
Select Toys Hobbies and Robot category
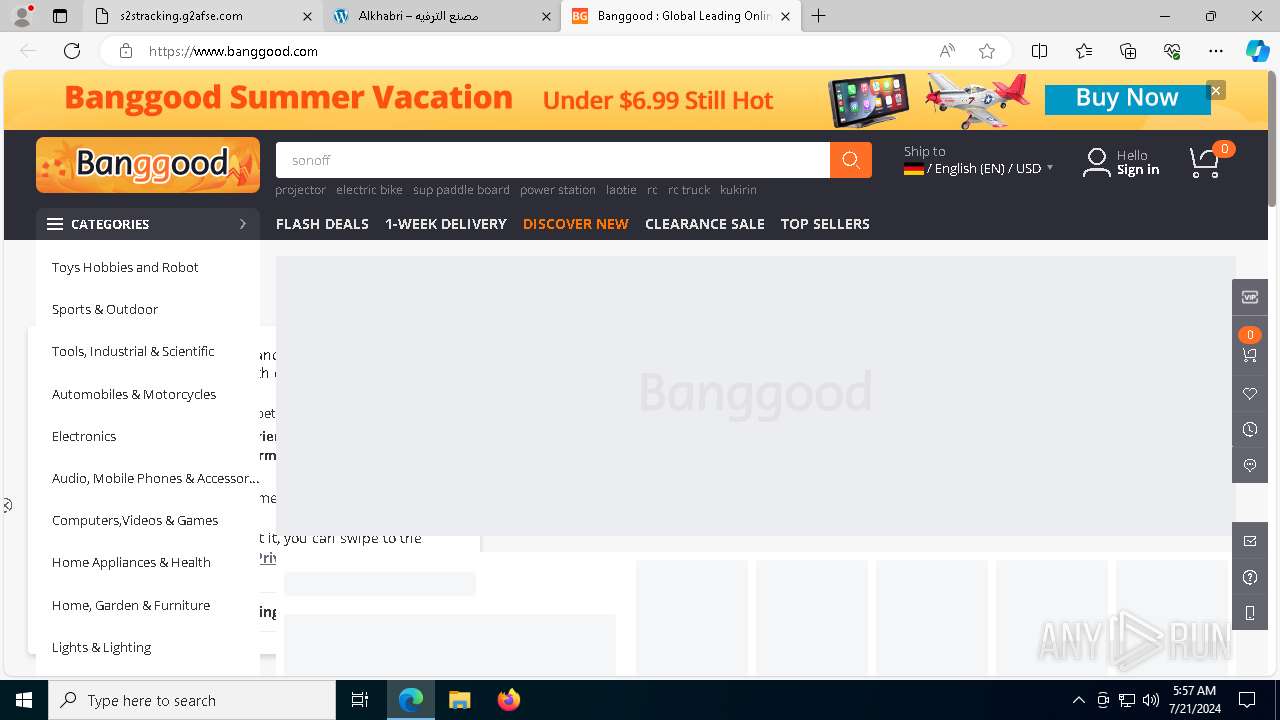pyautogui.click(x=125, y=267)
